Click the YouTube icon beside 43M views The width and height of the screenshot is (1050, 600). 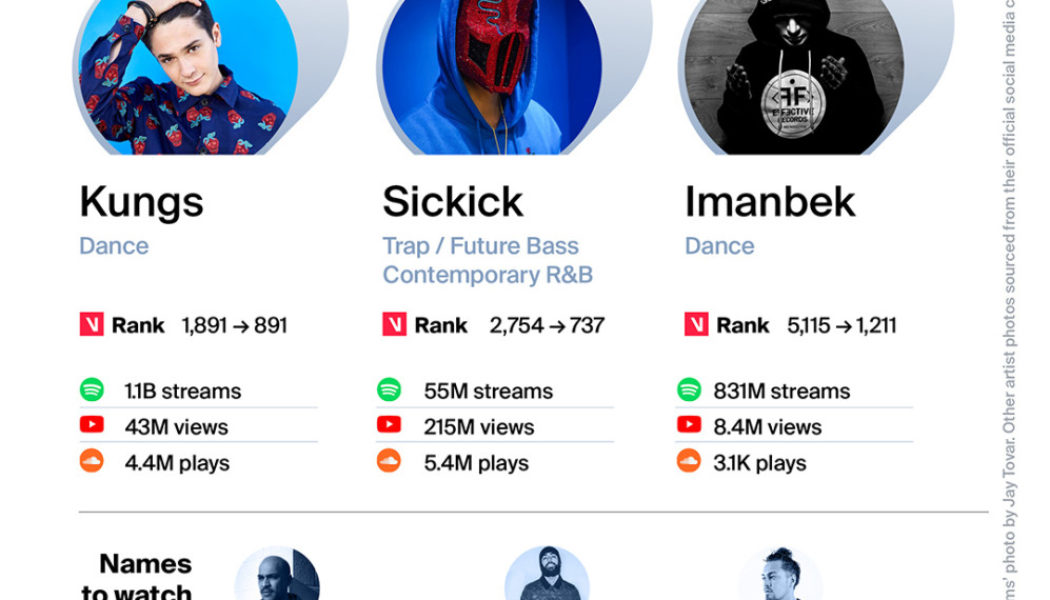click(92, 425)
